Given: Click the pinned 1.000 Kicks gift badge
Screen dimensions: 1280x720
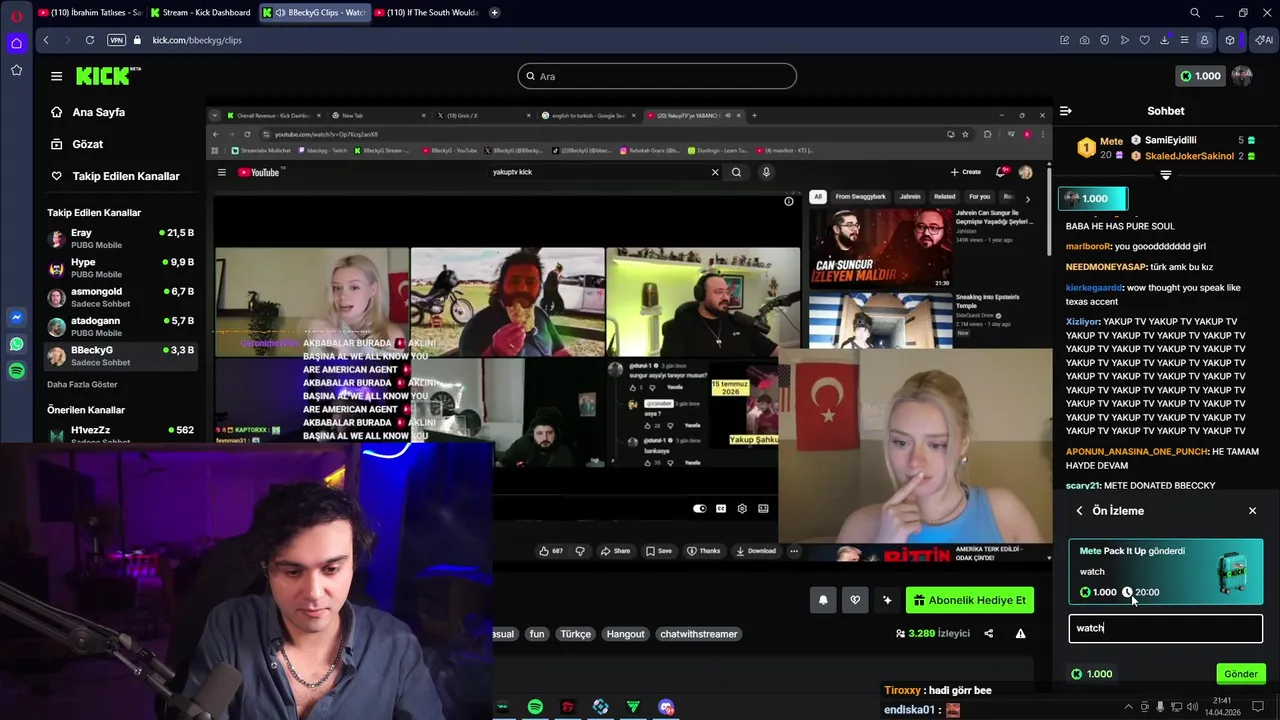Looking at the screenshot, I should coord(1093,198).
